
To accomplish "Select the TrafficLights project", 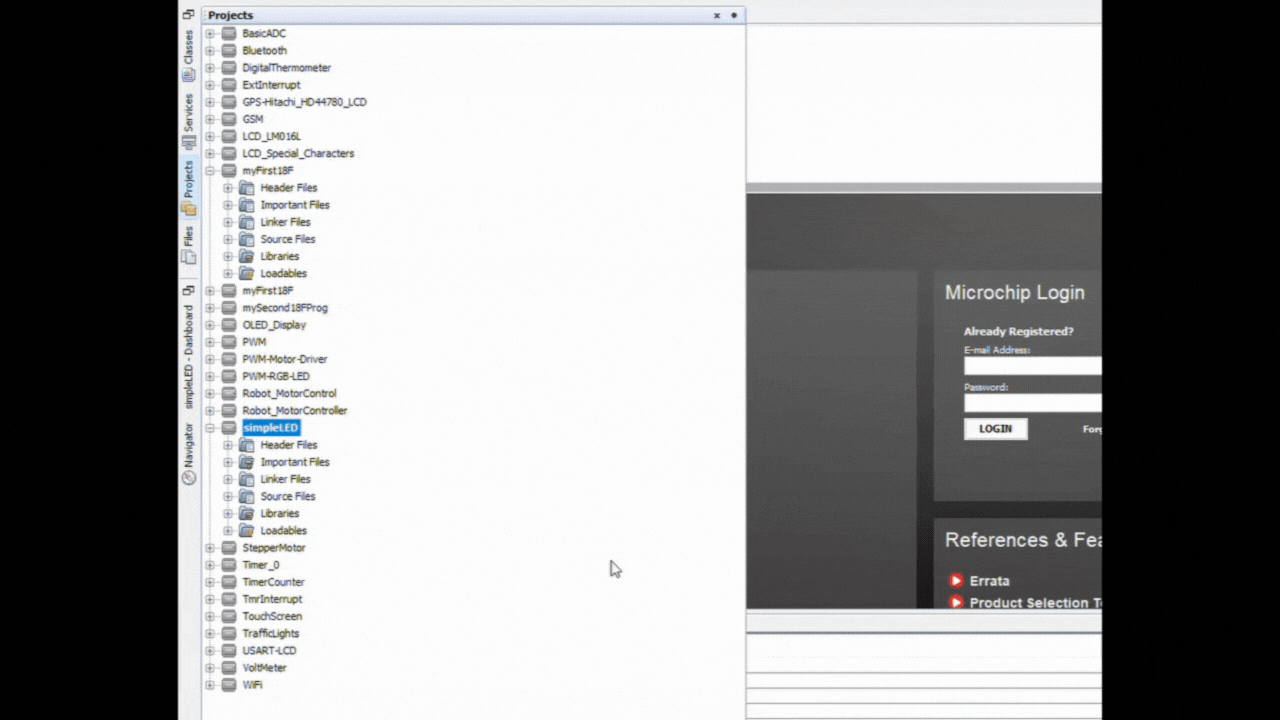I will (x=270, y=634).
